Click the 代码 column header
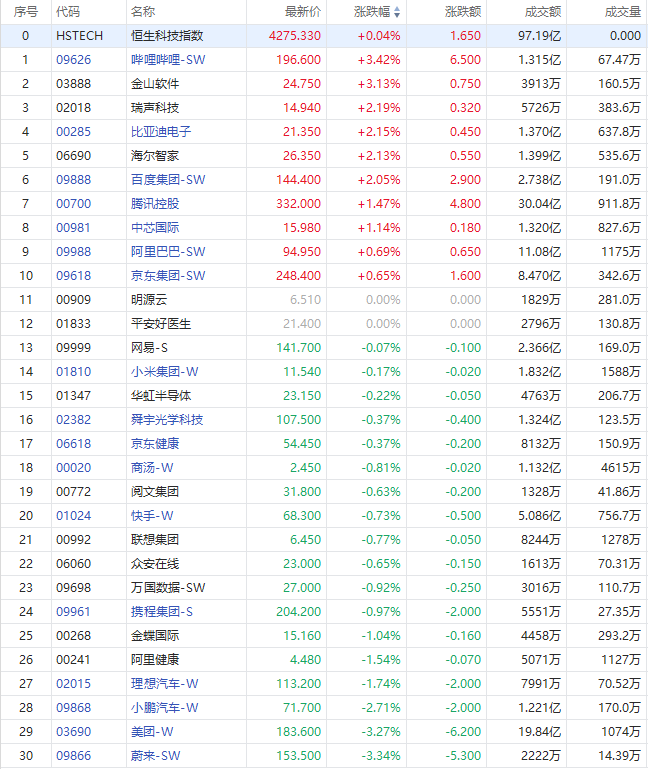Viewport: 648px width, 769px height. click(x=68, y=12)
